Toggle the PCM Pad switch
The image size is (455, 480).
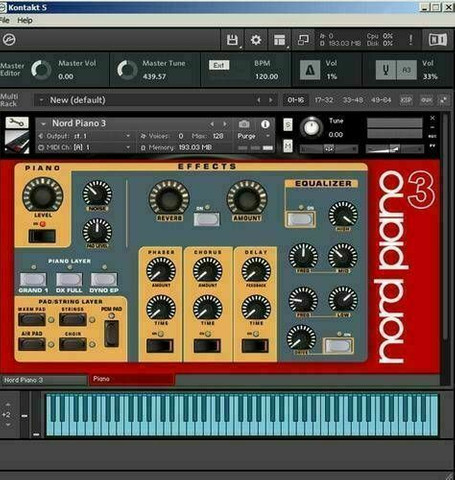tap(111, 334)
